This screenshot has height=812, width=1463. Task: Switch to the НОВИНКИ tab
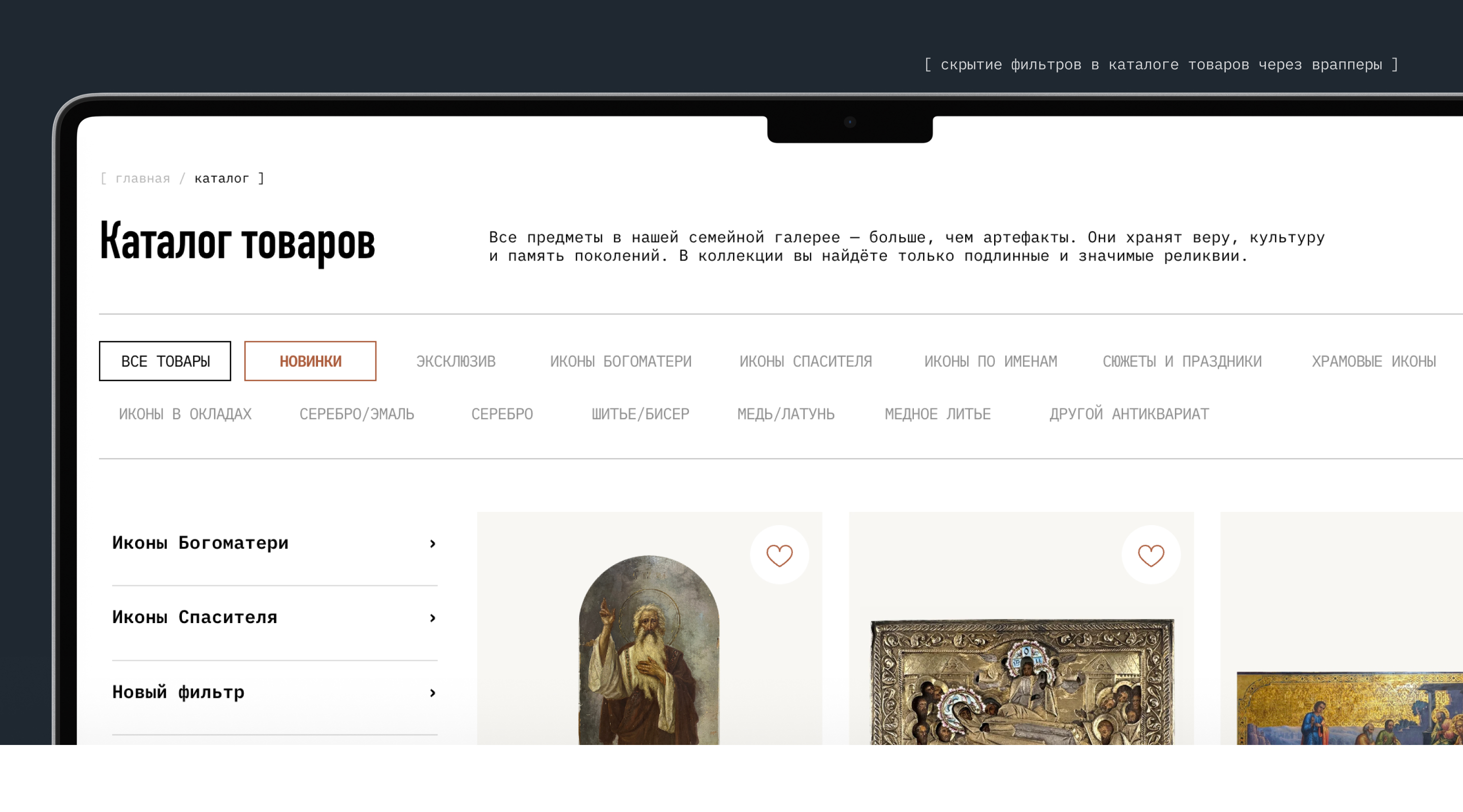click(310, 361)
